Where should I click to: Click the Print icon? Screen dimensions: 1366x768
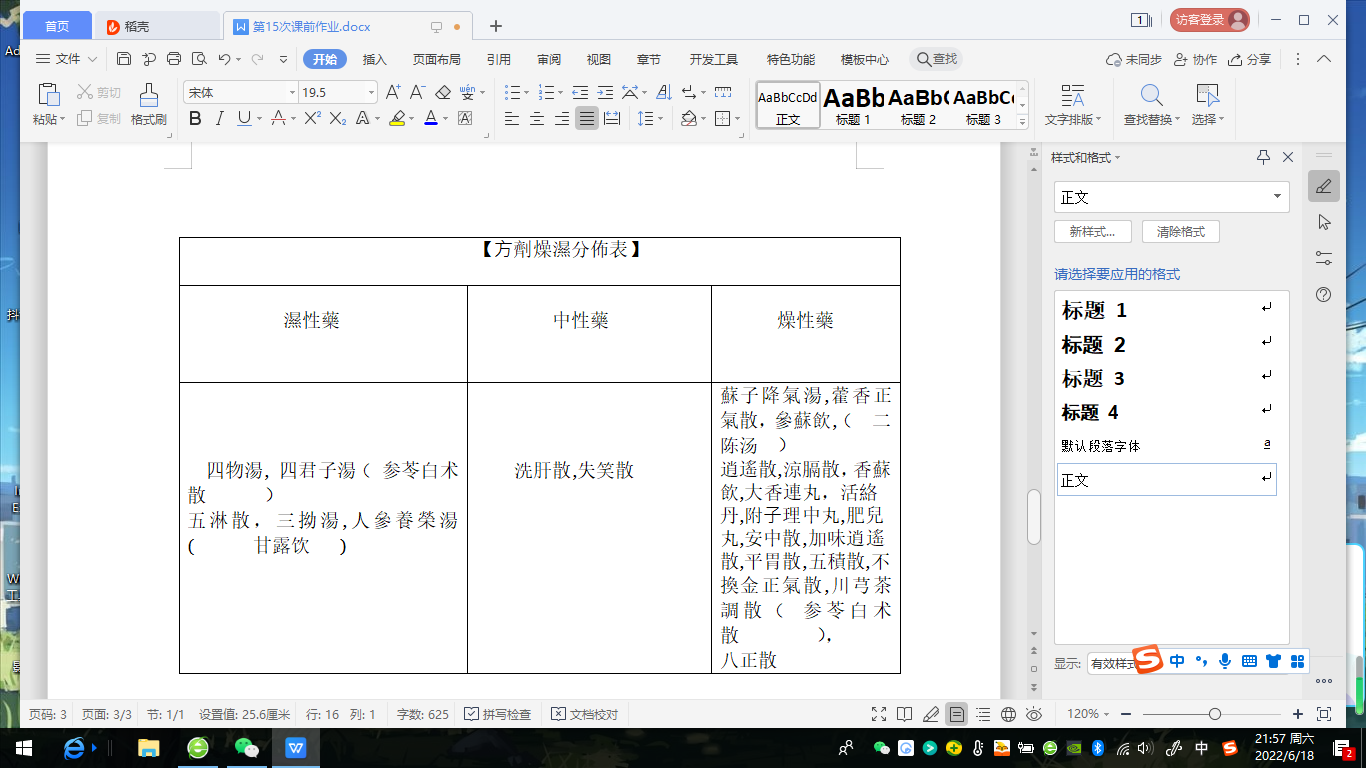174,59
